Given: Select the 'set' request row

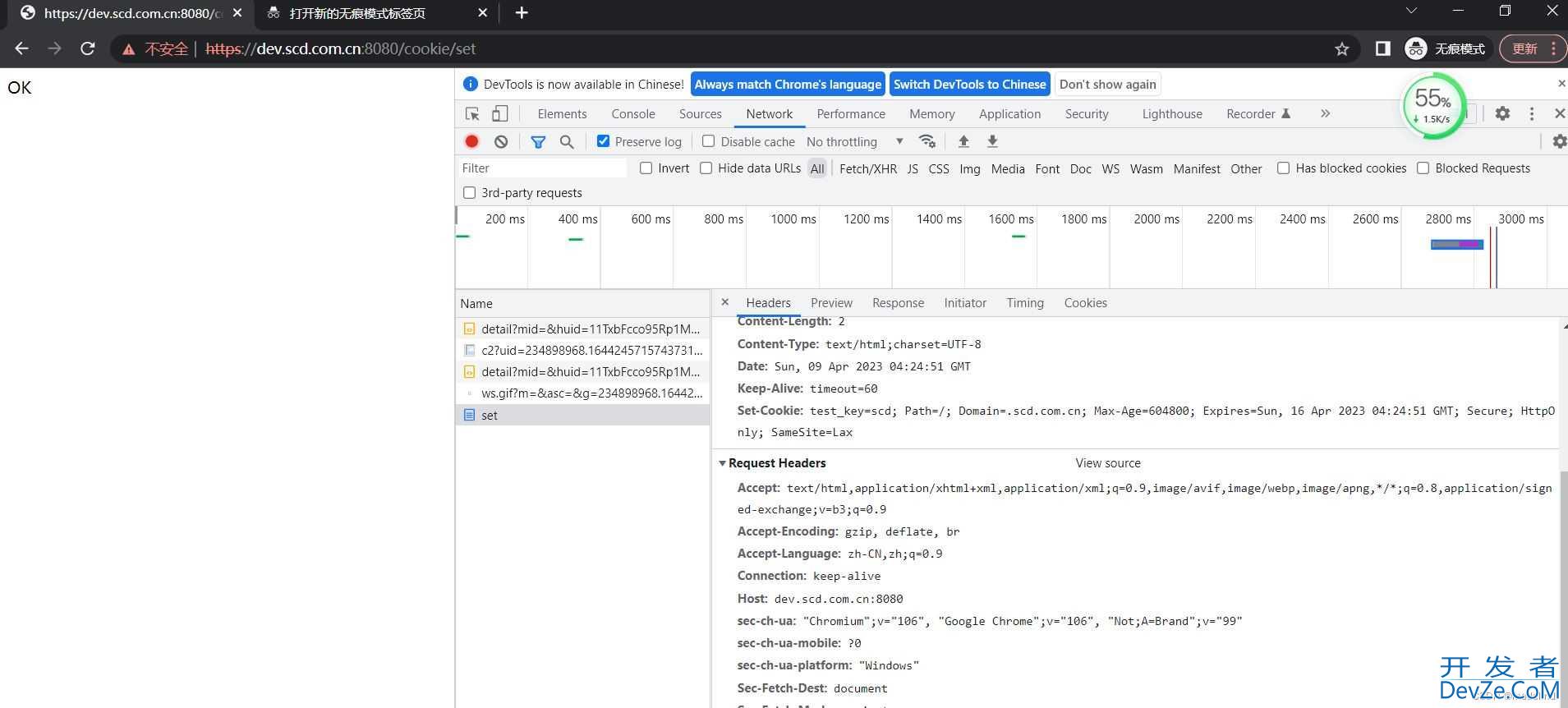Looking at the screenshot, I should pyautogui.click(x=582, y=415).
